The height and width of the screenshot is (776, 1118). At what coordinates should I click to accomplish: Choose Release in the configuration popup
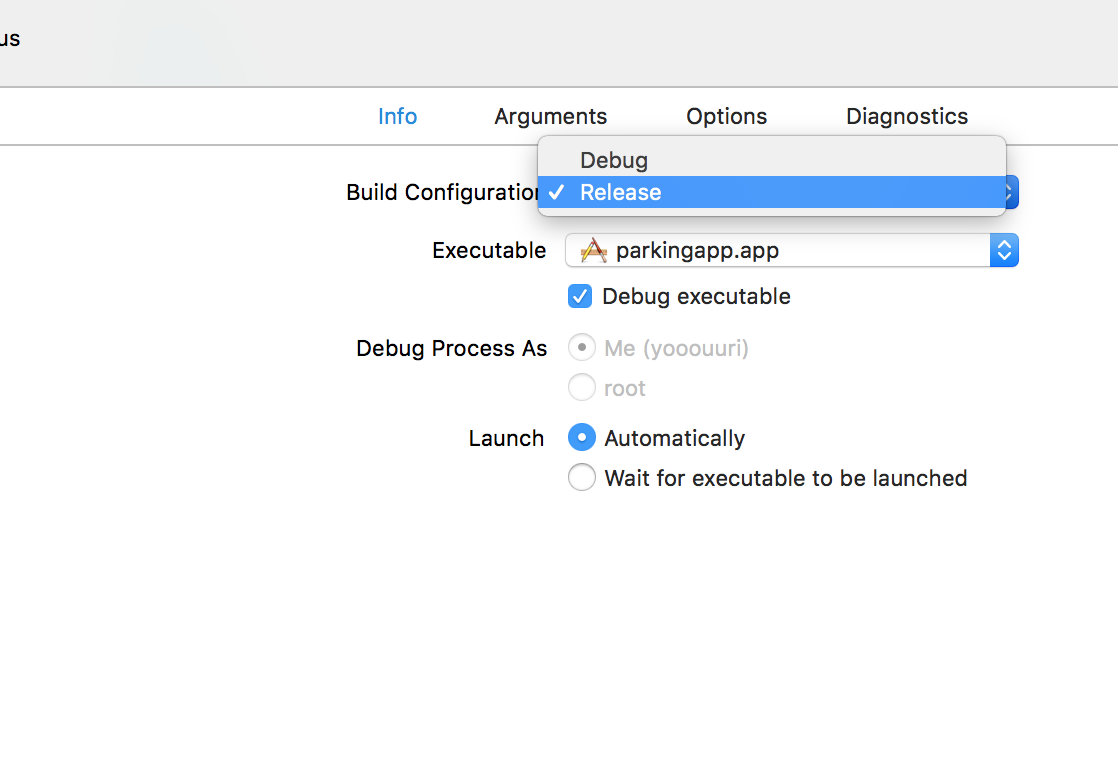(620, 192)
